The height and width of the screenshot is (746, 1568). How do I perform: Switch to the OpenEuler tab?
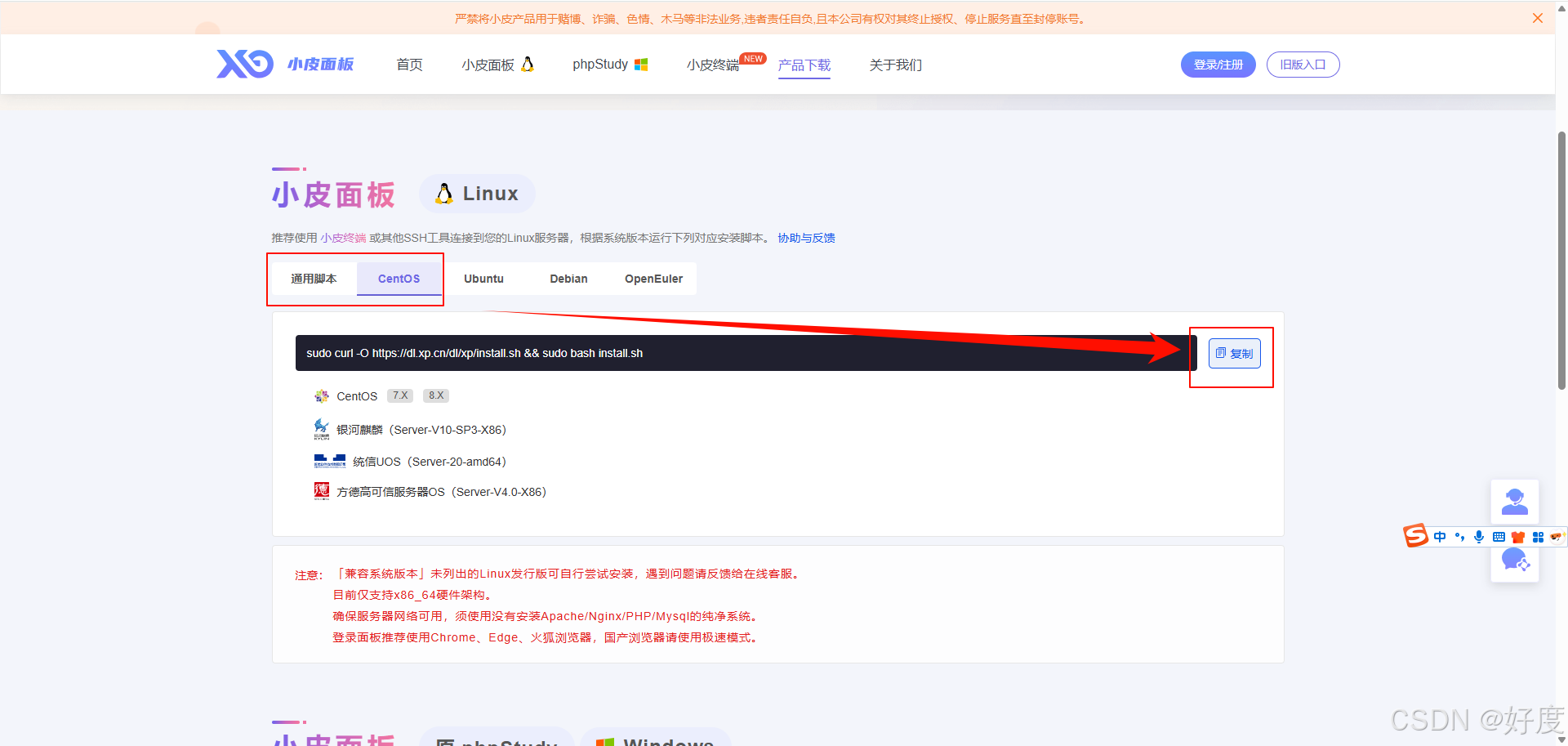pos(654,279)
